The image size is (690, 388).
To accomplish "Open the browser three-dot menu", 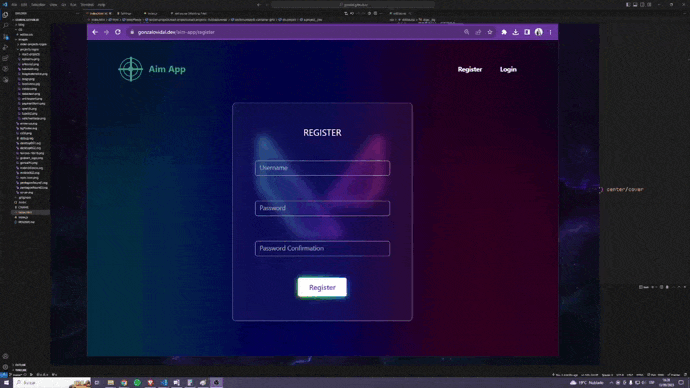I will (550, 32).
